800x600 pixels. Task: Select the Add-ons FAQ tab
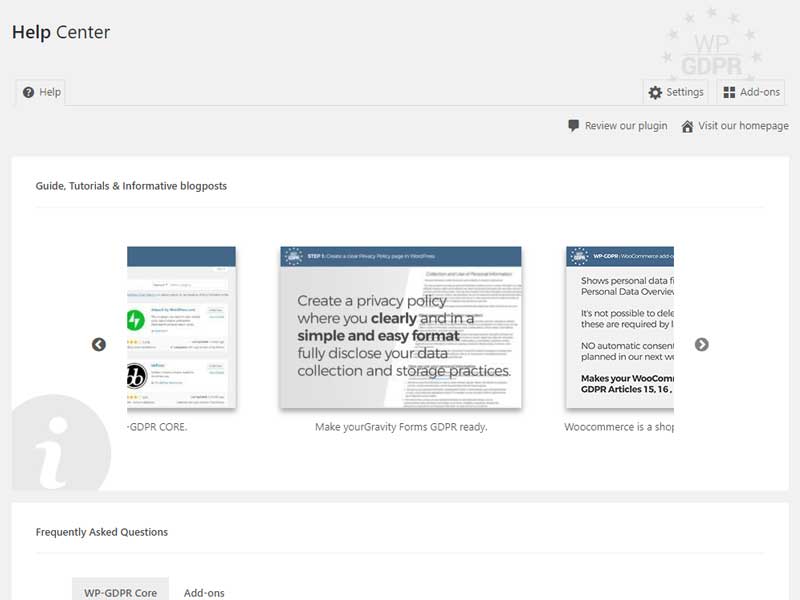pyautogui.click(x=204, y=592)
